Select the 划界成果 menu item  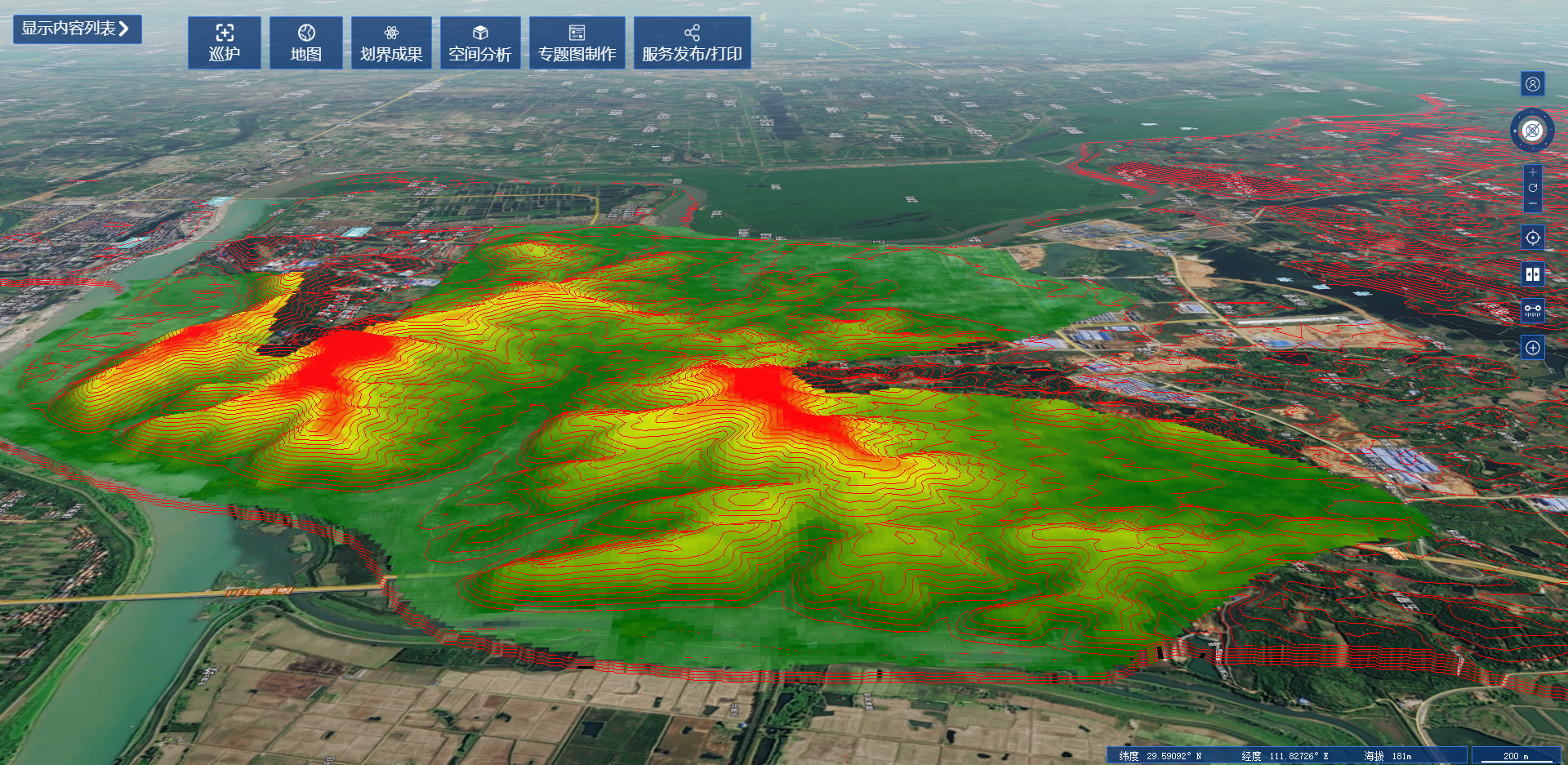tap(391, 43)
